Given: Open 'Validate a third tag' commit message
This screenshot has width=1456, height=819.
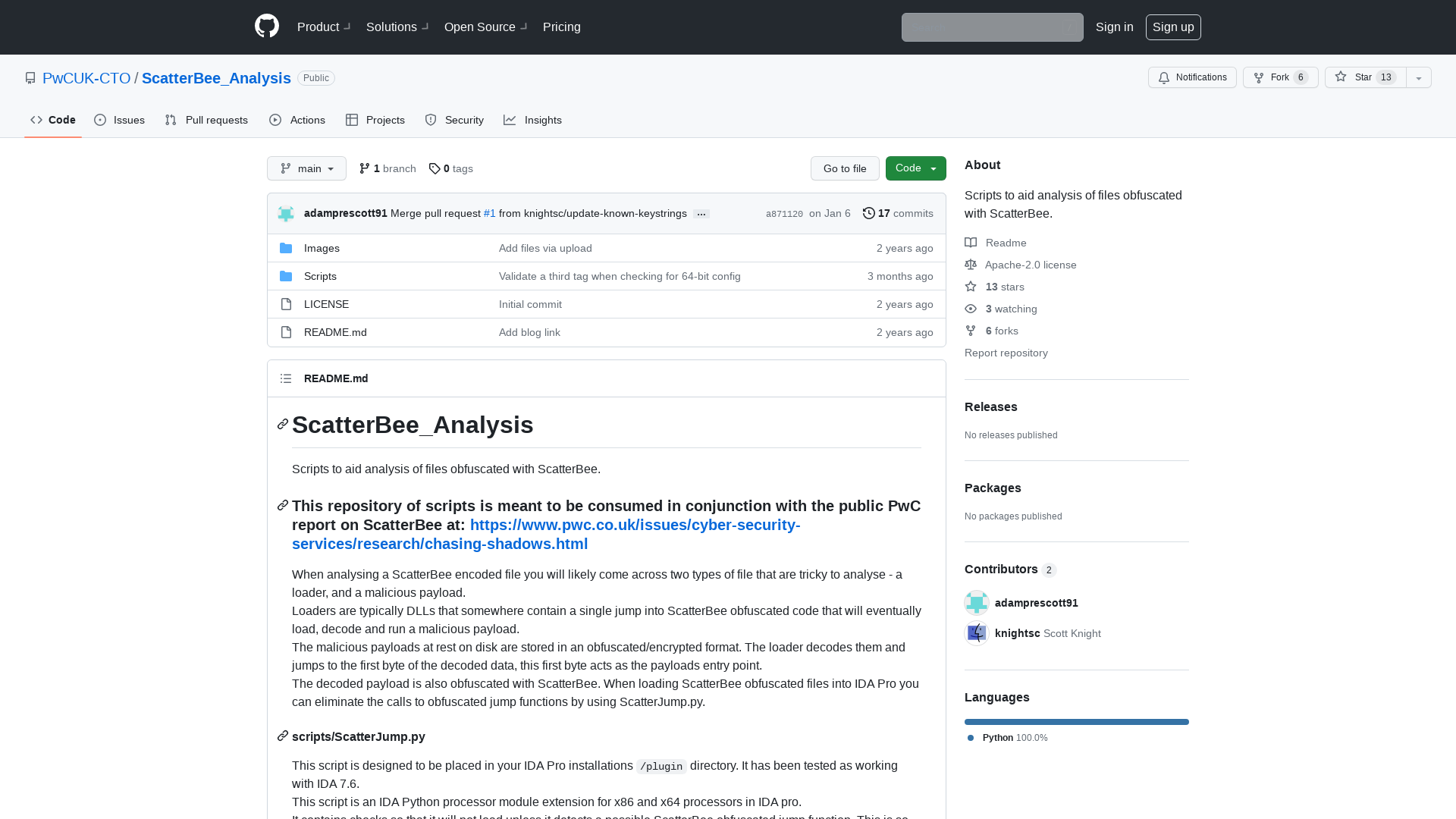Looking at the screenshot, I should 620,276.
